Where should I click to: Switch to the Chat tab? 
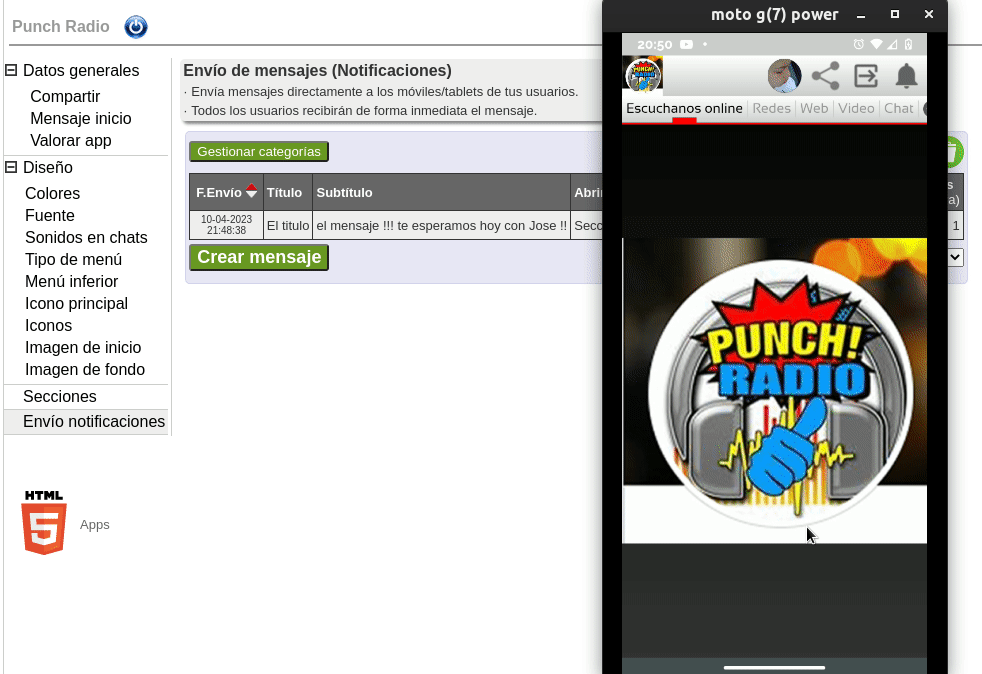[899, 108]
